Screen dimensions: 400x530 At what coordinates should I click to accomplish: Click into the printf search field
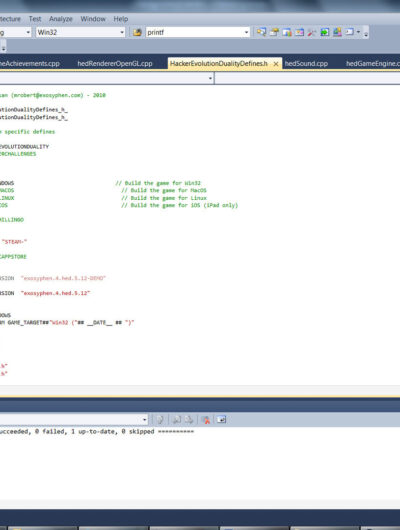[x=194, y=32]
